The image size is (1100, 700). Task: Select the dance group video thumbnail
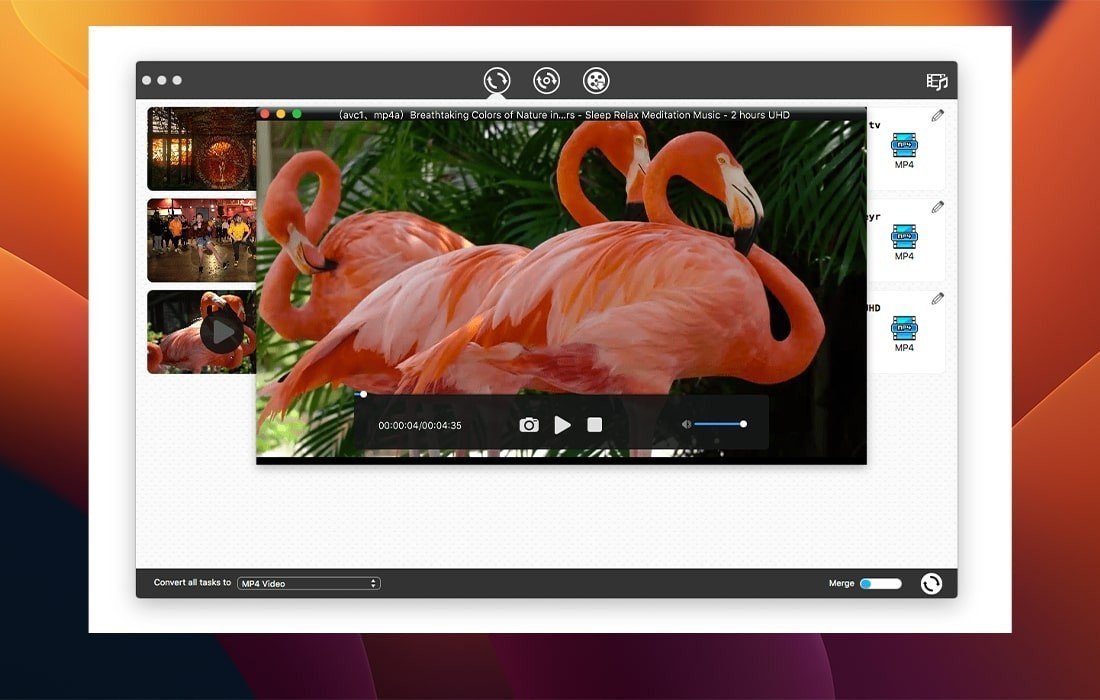coord(202,240)
